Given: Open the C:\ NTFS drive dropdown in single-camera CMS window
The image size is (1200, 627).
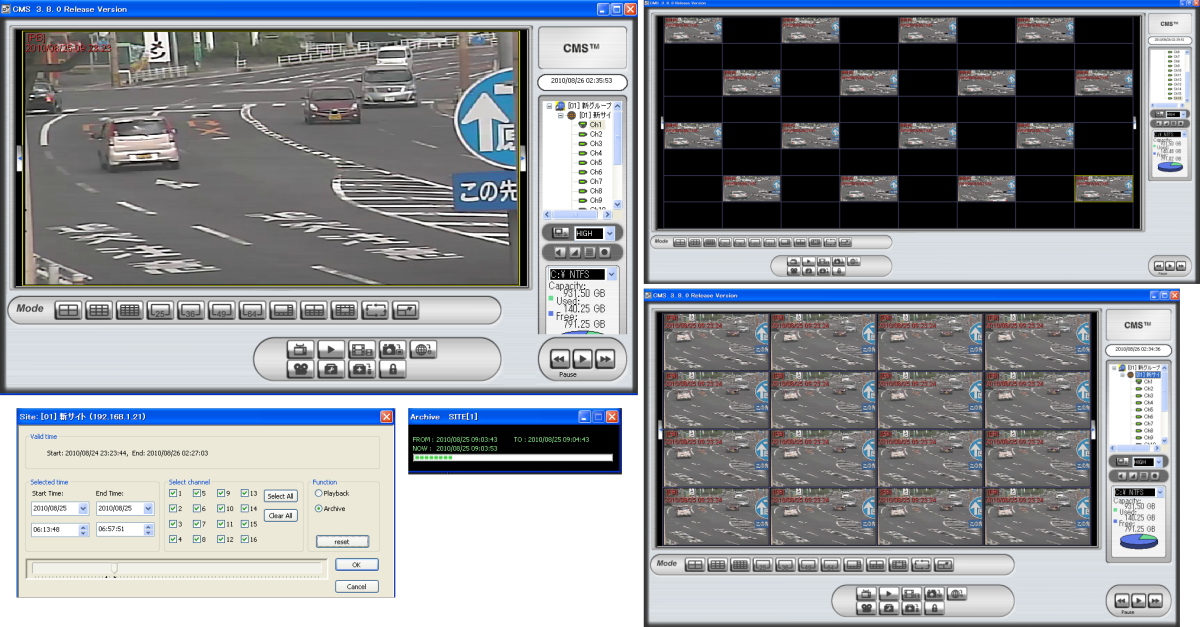Looking at the screenshot, I should [612, 273].
